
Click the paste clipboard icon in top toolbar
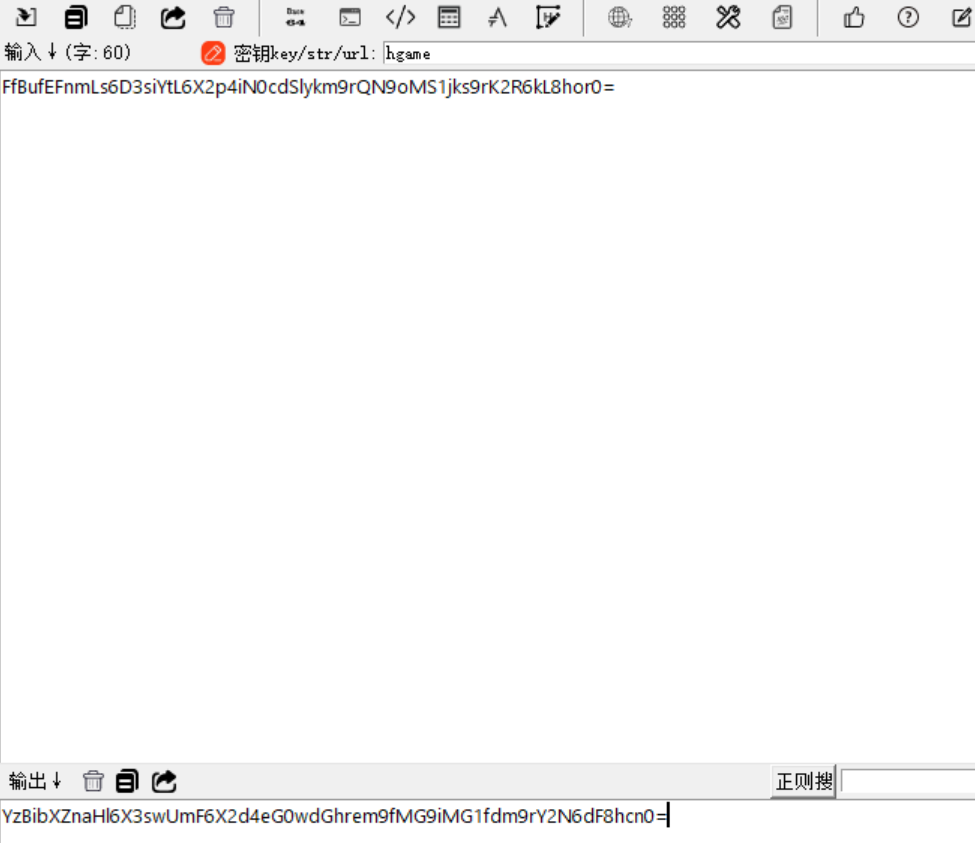pyautogui.click(x=125, y=17)
